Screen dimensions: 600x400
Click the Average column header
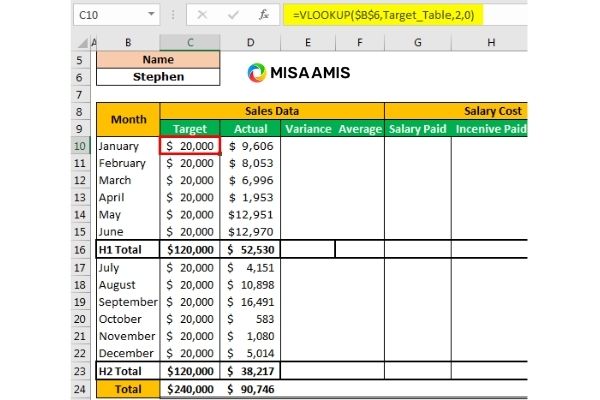[360, 129]
